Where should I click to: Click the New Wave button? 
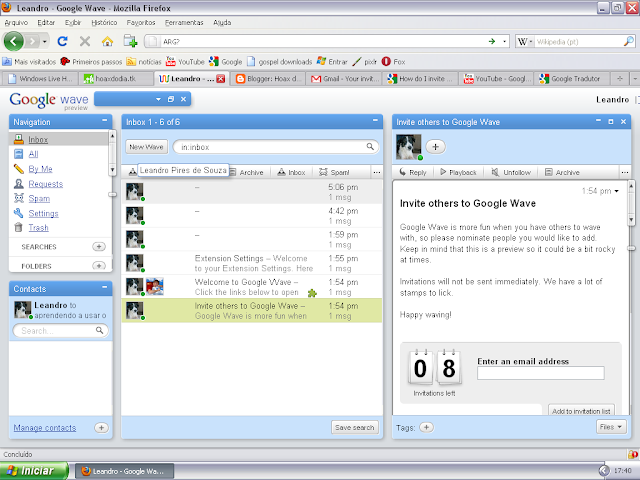coord(147,147)
